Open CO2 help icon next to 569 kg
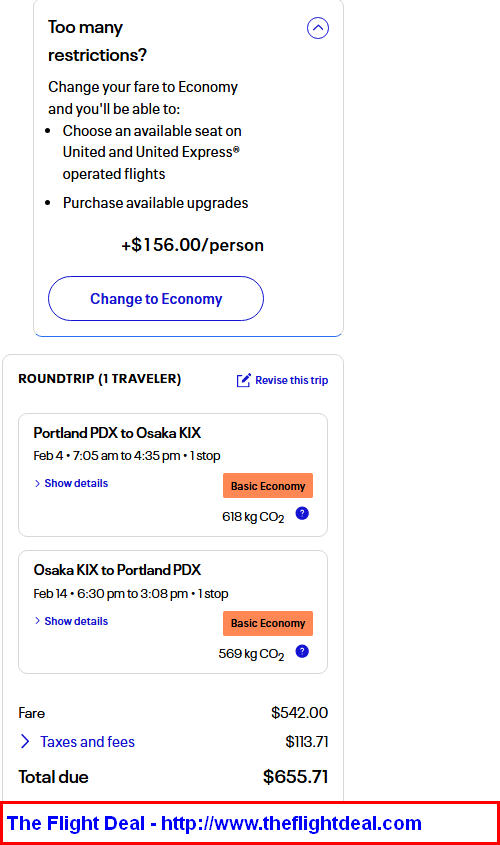Image resolution: width=500 pixels, height=845 pixels. click(302, 652)
